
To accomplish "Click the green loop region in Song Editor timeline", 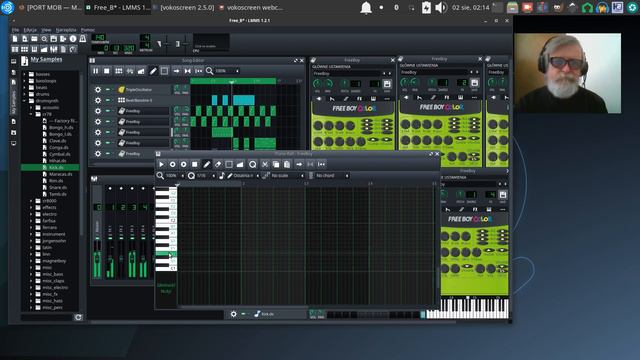I will click(233, 81).
